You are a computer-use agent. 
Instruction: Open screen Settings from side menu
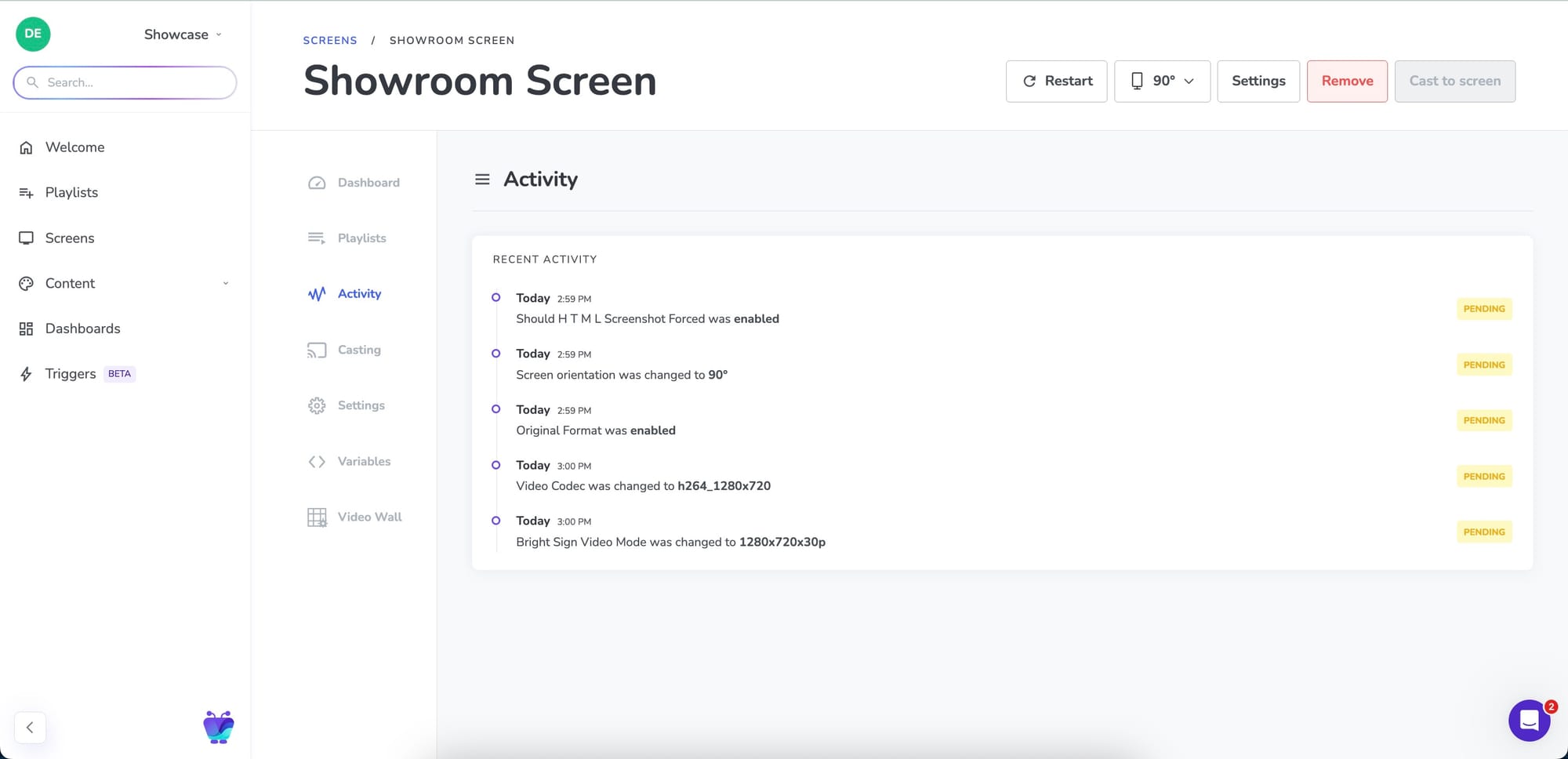pos(361,405)
